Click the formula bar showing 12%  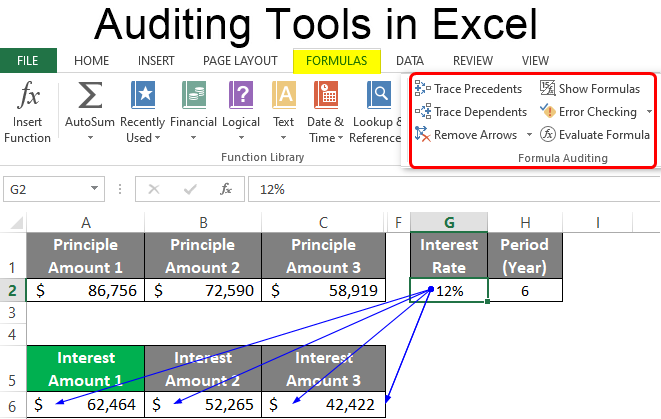click(x=454, y=189)
